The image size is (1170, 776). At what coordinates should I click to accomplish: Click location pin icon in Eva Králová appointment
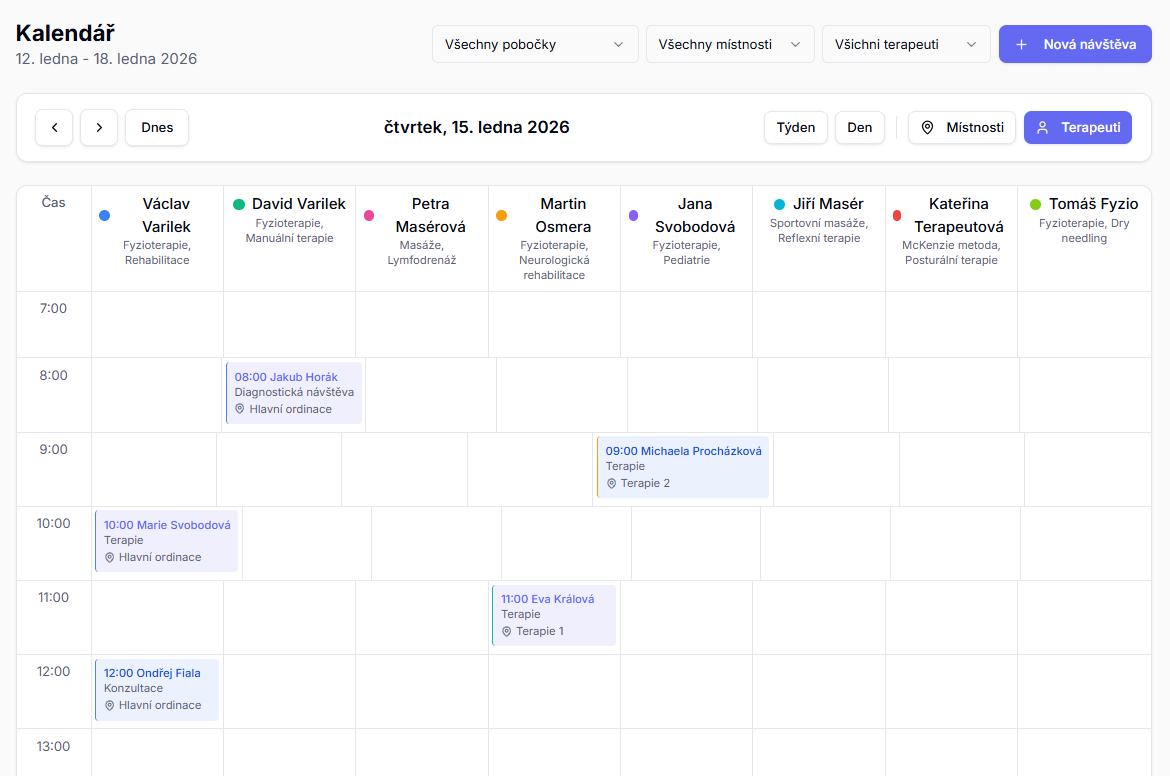507,631
